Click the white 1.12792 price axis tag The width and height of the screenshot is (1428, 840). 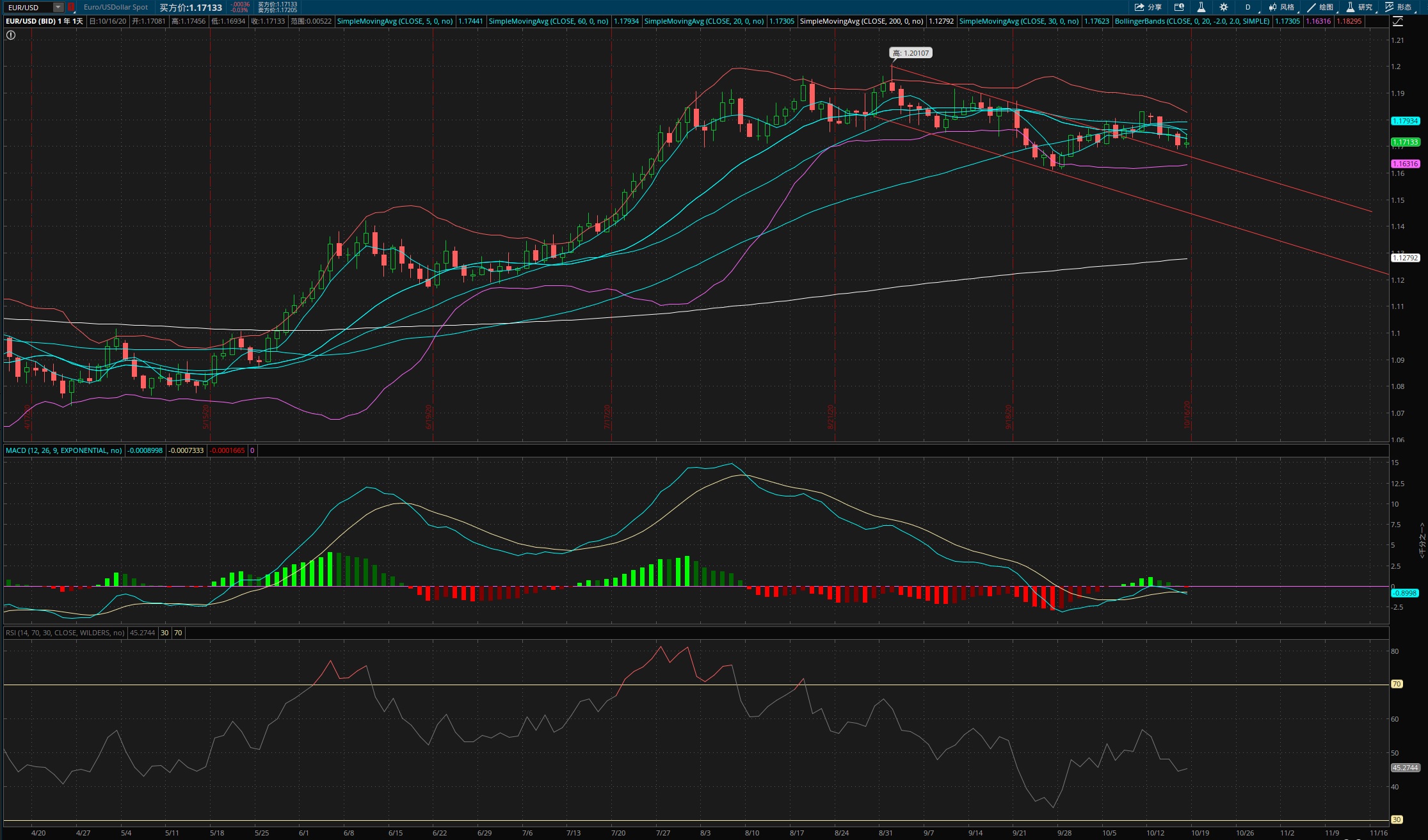(x=1406, y=258)
